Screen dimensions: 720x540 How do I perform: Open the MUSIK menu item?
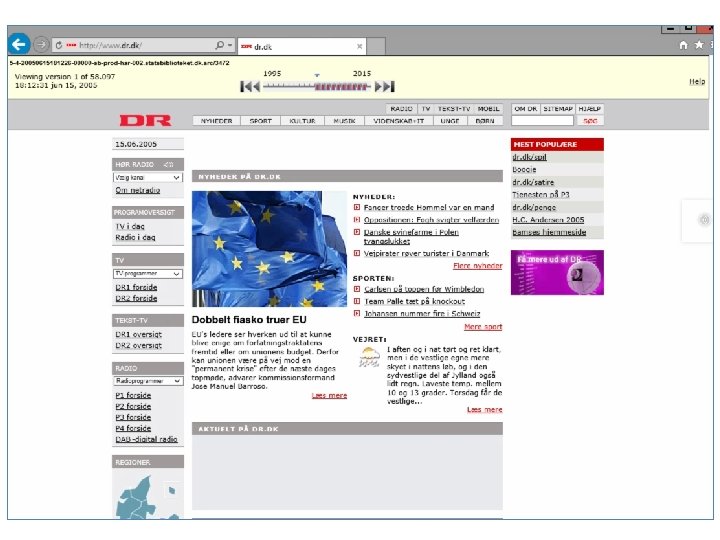[344, 121]
